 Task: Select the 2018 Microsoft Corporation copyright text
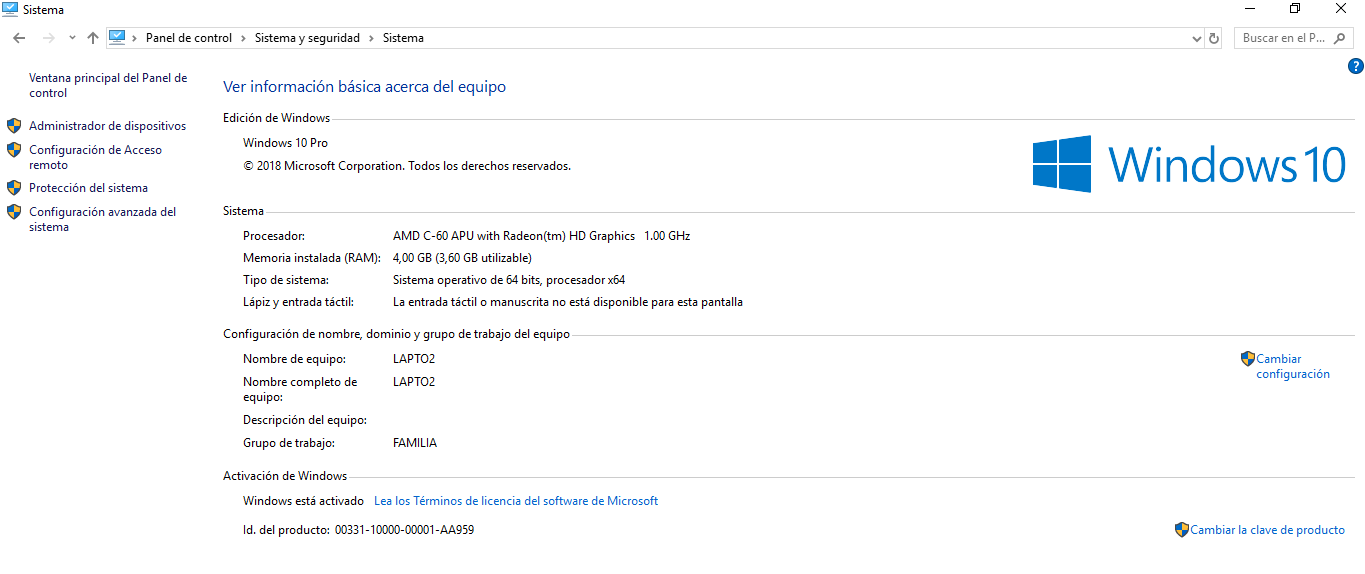point(407,166)
